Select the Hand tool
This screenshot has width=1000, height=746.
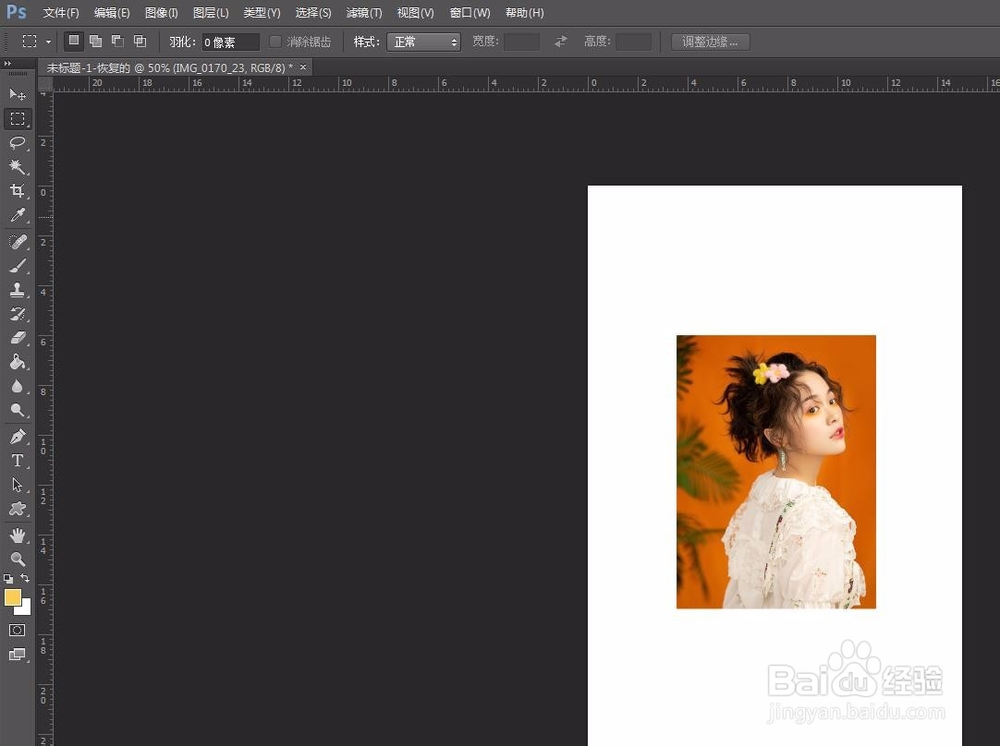[x=17, y=536]
